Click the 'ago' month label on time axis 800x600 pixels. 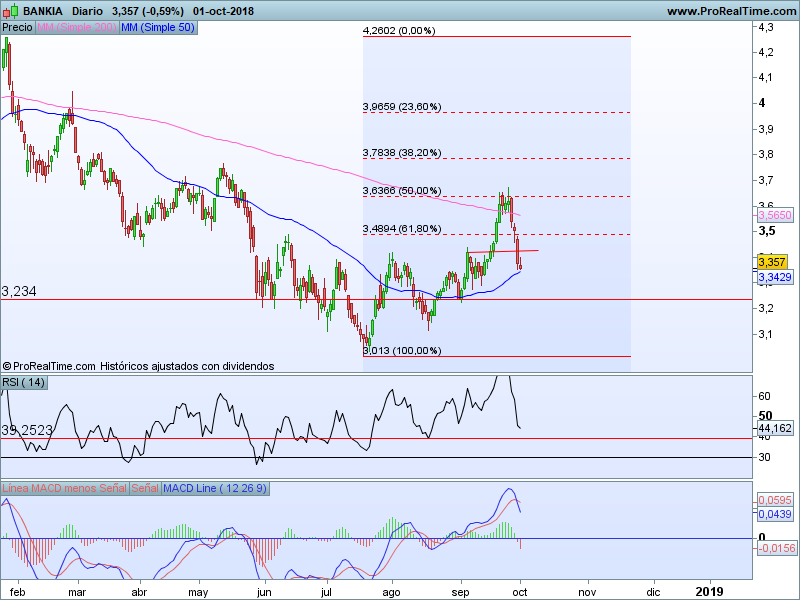391,592
